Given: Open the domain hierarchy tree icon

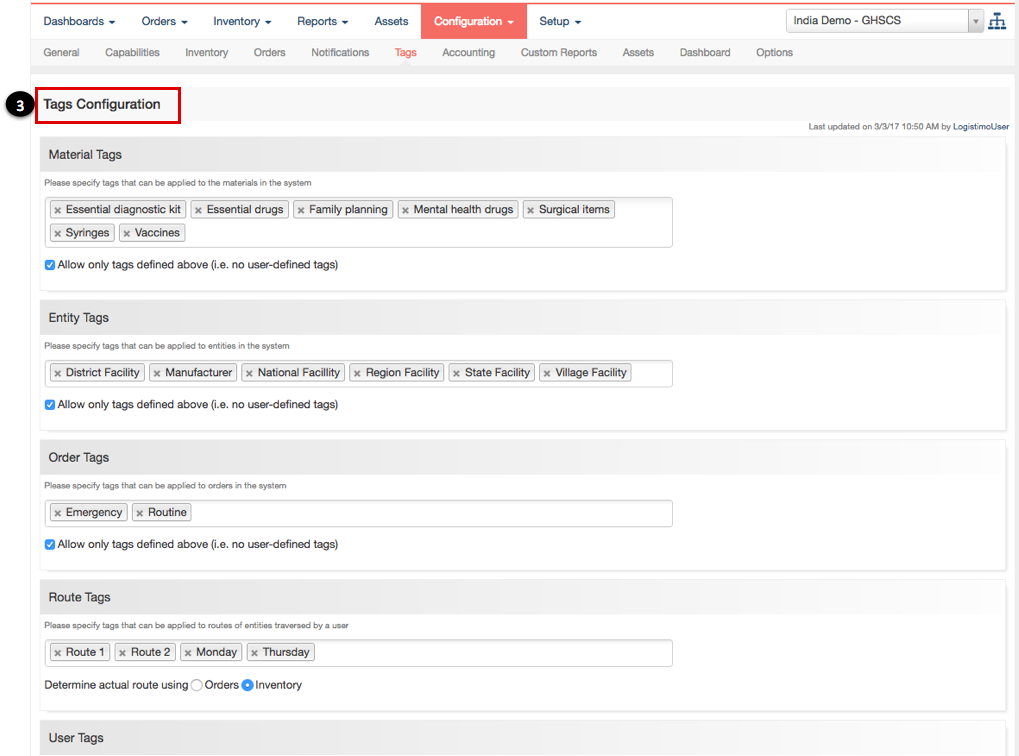Looking at the screenshot, I should click(x=997, y=21).
